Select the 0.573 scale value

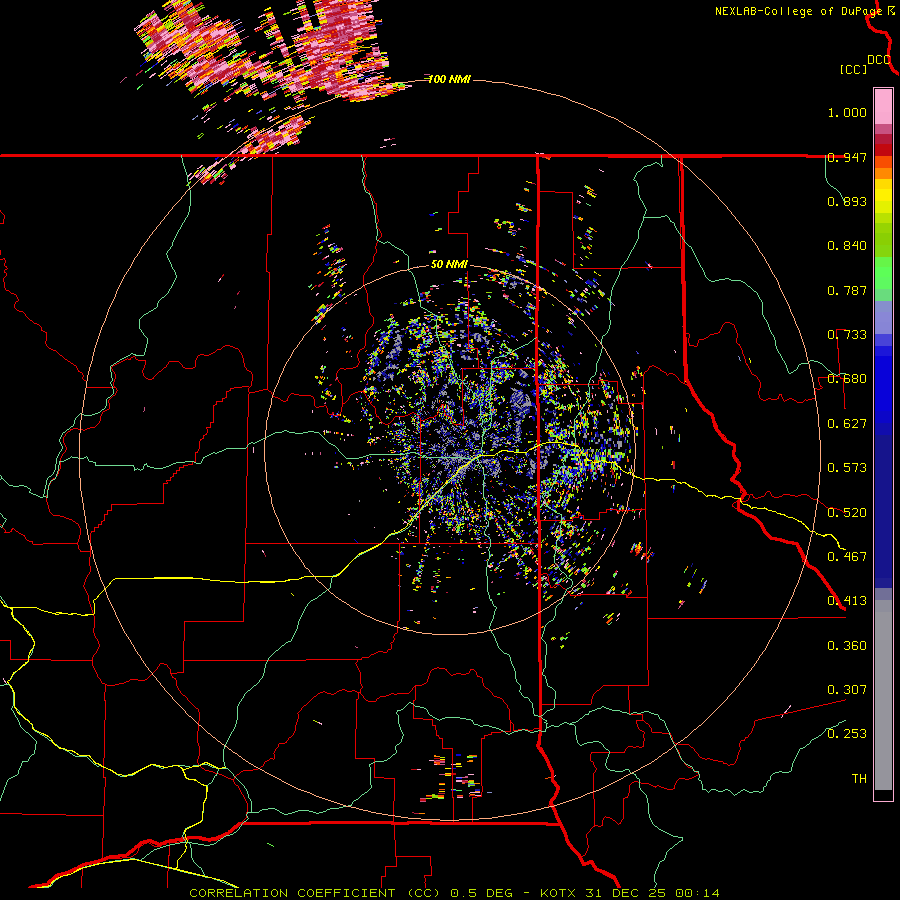(847, 468)
